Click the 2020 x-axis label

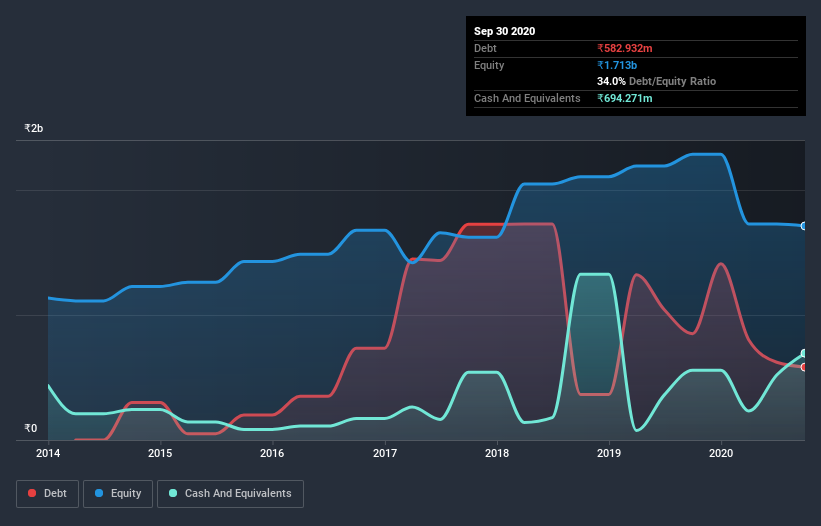click(x=721, y=453)
